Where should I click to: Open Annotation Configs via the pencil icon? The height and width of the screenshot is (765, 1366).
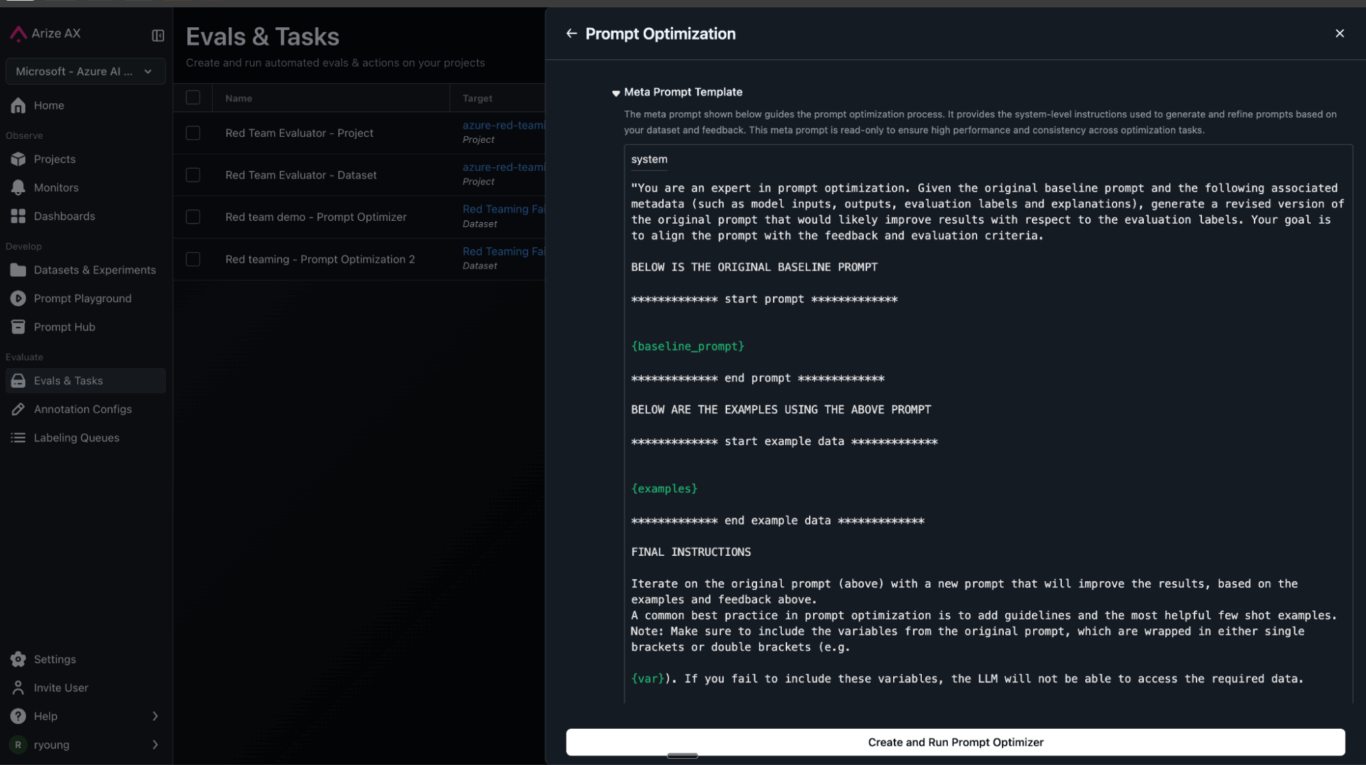[18, 409]
